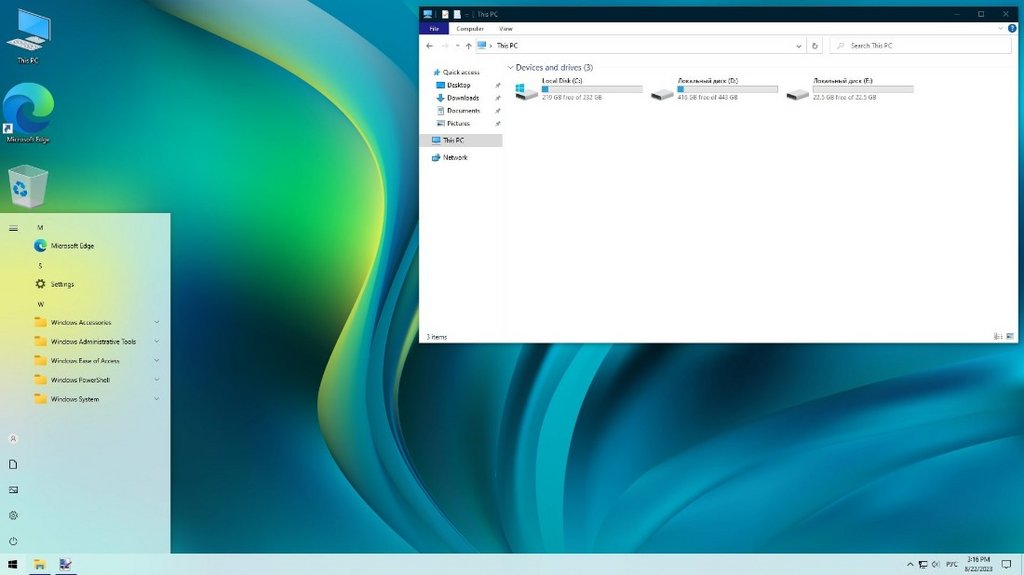Click the volume icon in the system tray
This screenshot has width=1024, height=575.
click(936, 565)
